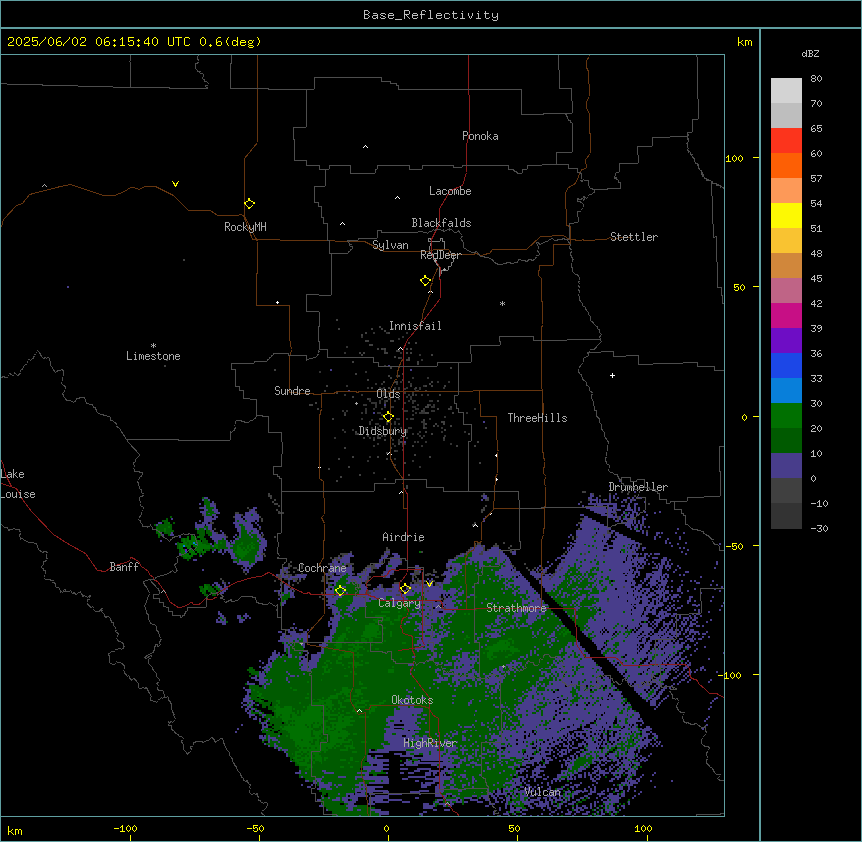Click the HighRiver label
This screenshot has height=842, width=862.
[430, 743]
